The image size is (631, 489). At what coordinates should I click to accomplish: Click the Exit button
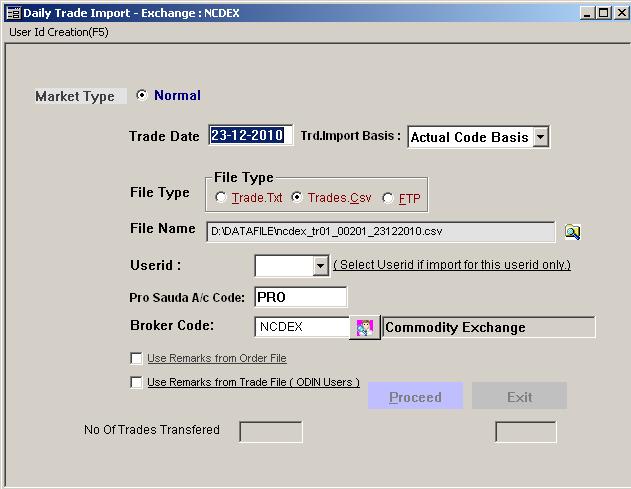tap(519, 396)
